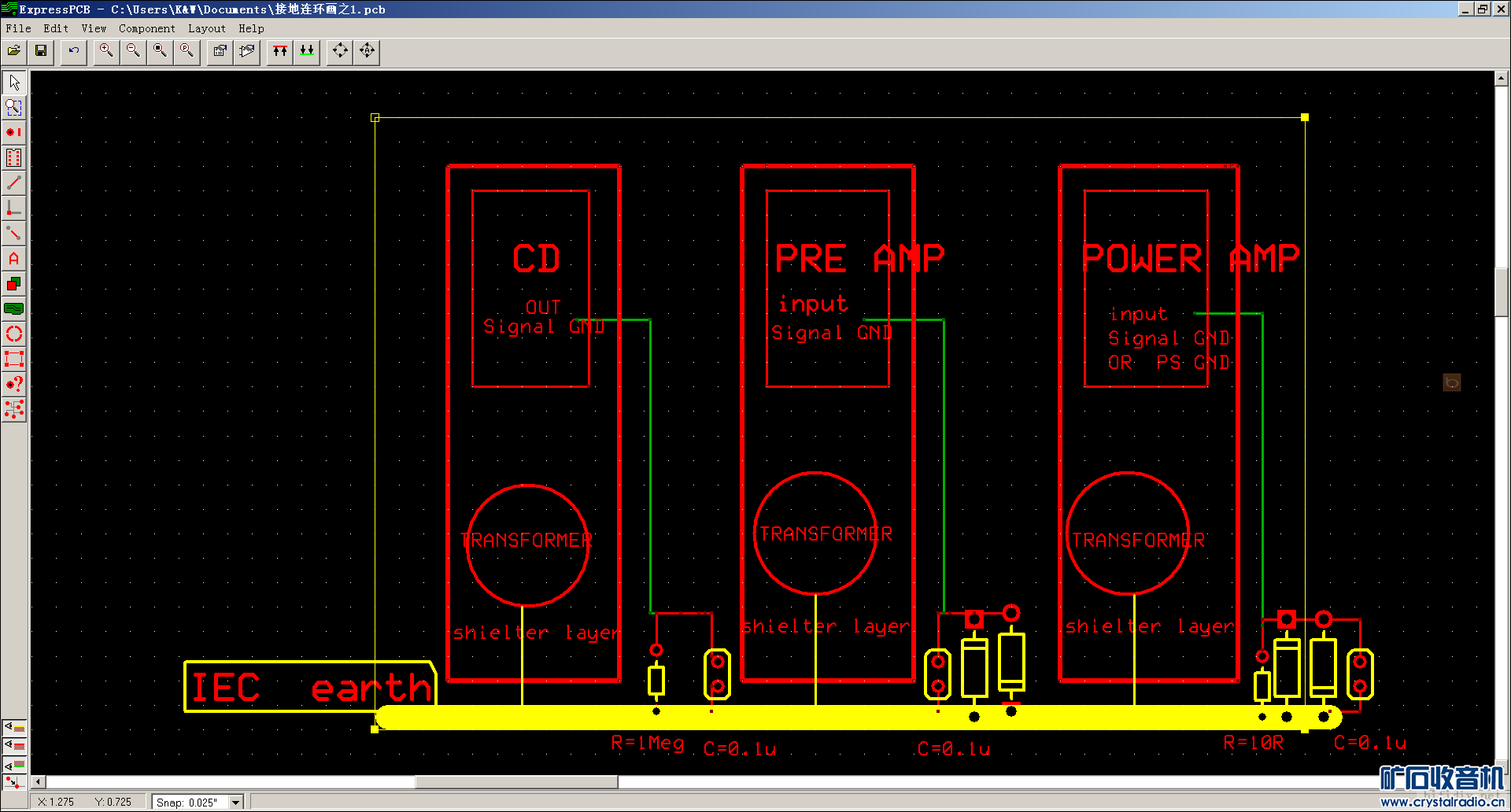Screen dimensions: 1511x812
Task: Select the CD transformer label text
Action: [x=526, y=541]
